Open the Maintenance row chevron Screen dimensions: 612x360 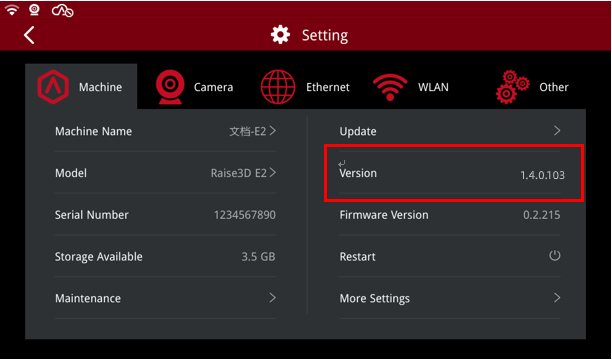272,298
